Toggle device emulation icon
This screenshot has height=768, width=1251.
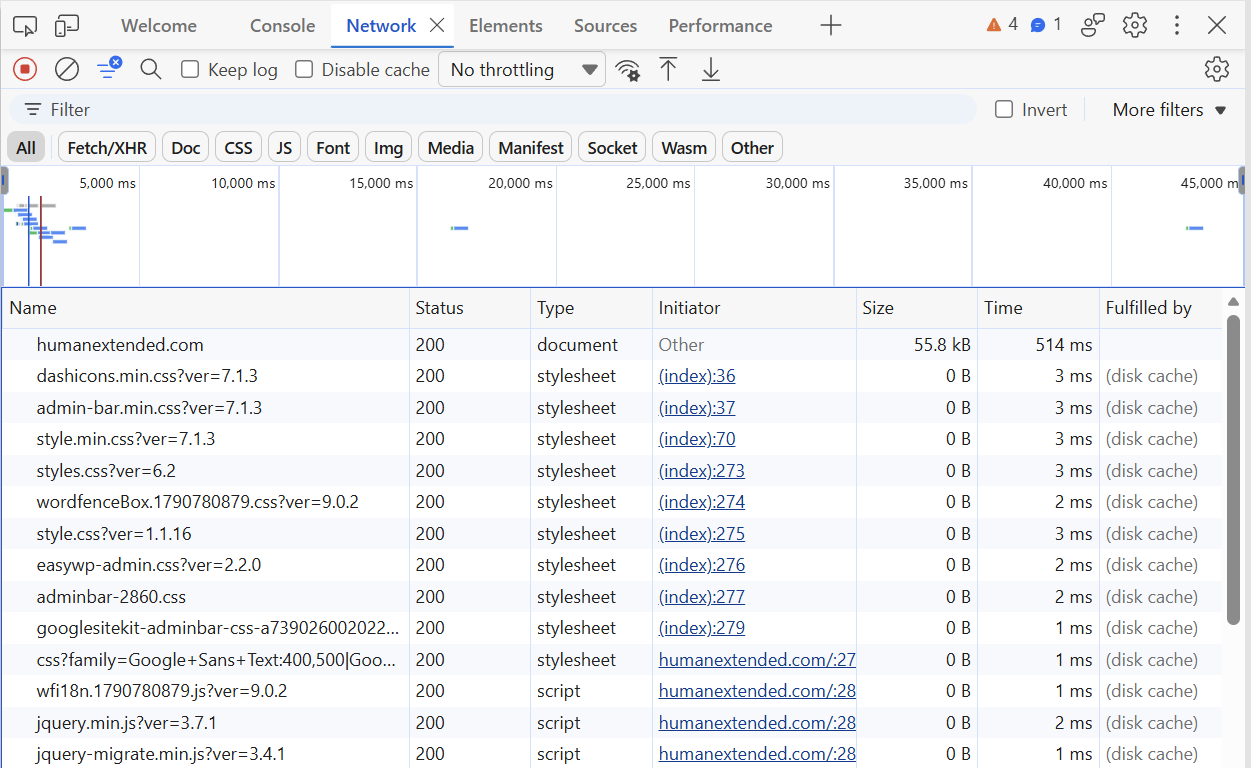[67, 26]
